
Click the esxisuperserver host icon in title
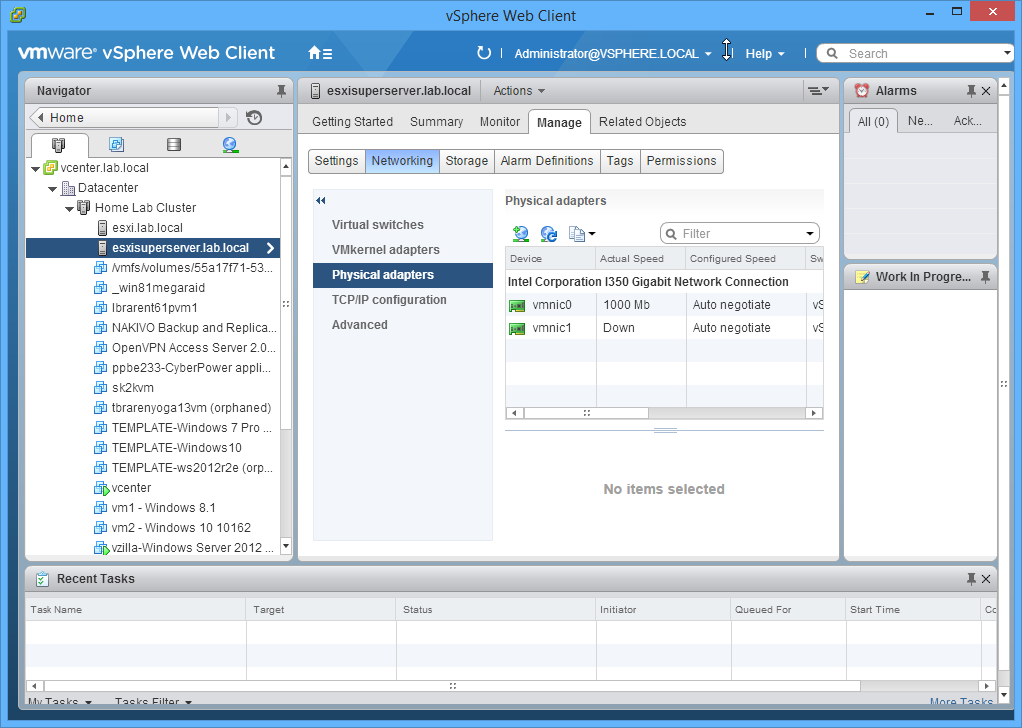pos(315,91)
